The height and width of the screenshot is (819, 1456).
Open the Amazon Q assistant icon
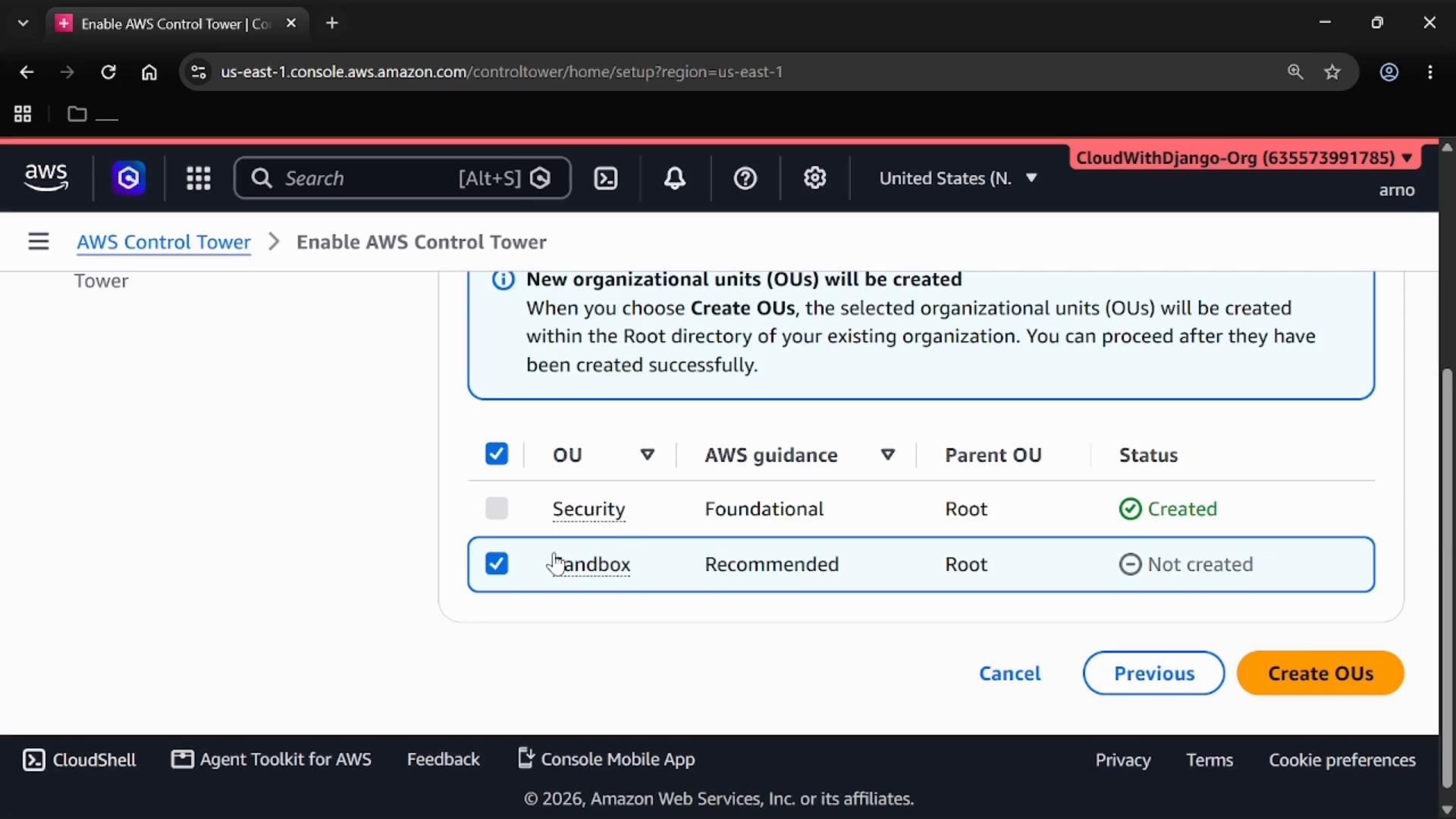click(129, 178)
